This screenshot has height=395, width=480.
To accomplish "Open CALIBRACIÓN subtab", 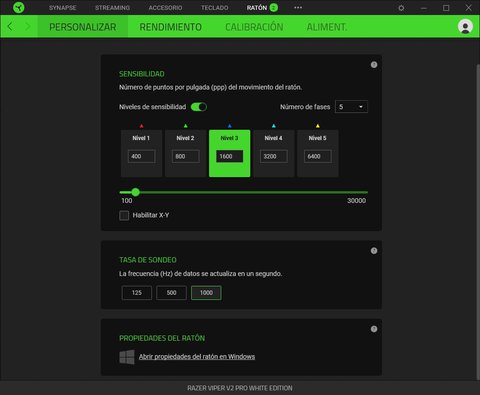I will click(x=254, y=27).
